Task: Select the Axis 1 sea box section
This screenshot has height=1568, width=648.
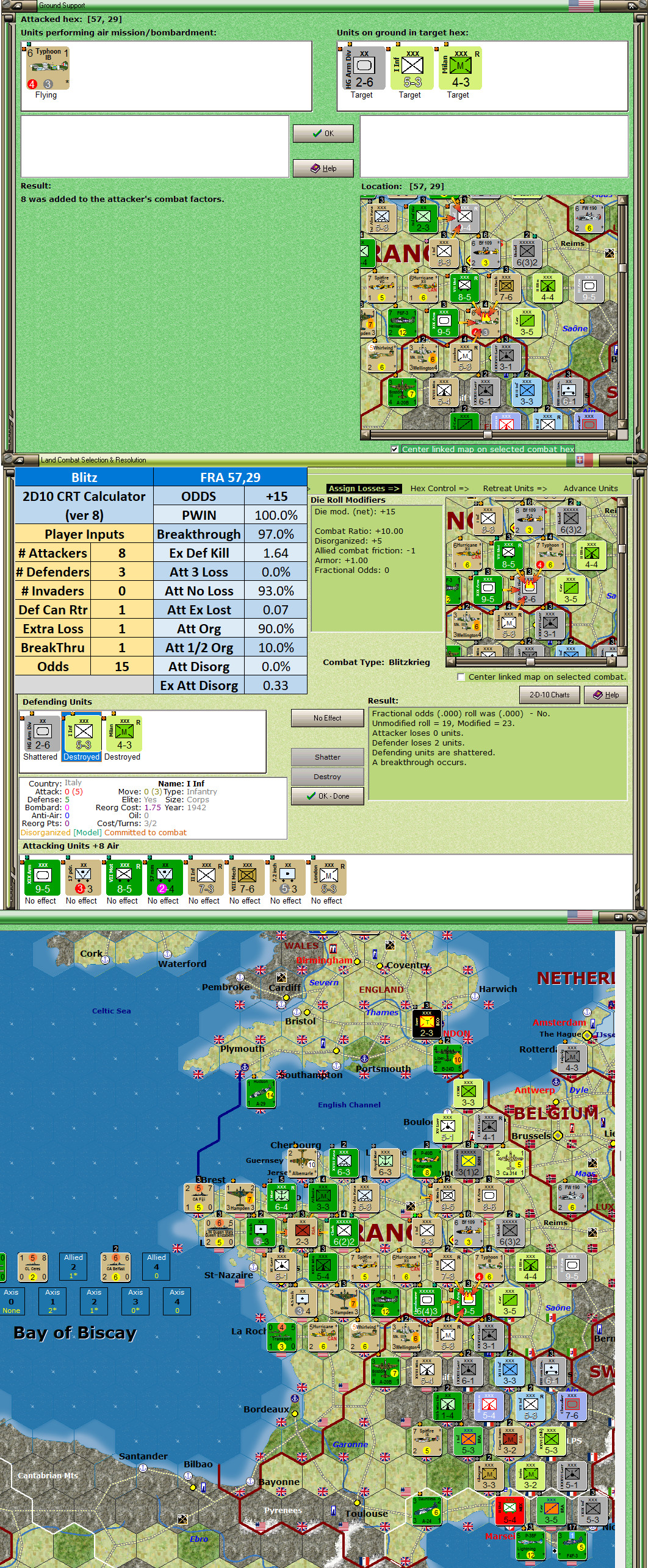Action: pyautogui.click(x=52, y=1301)
